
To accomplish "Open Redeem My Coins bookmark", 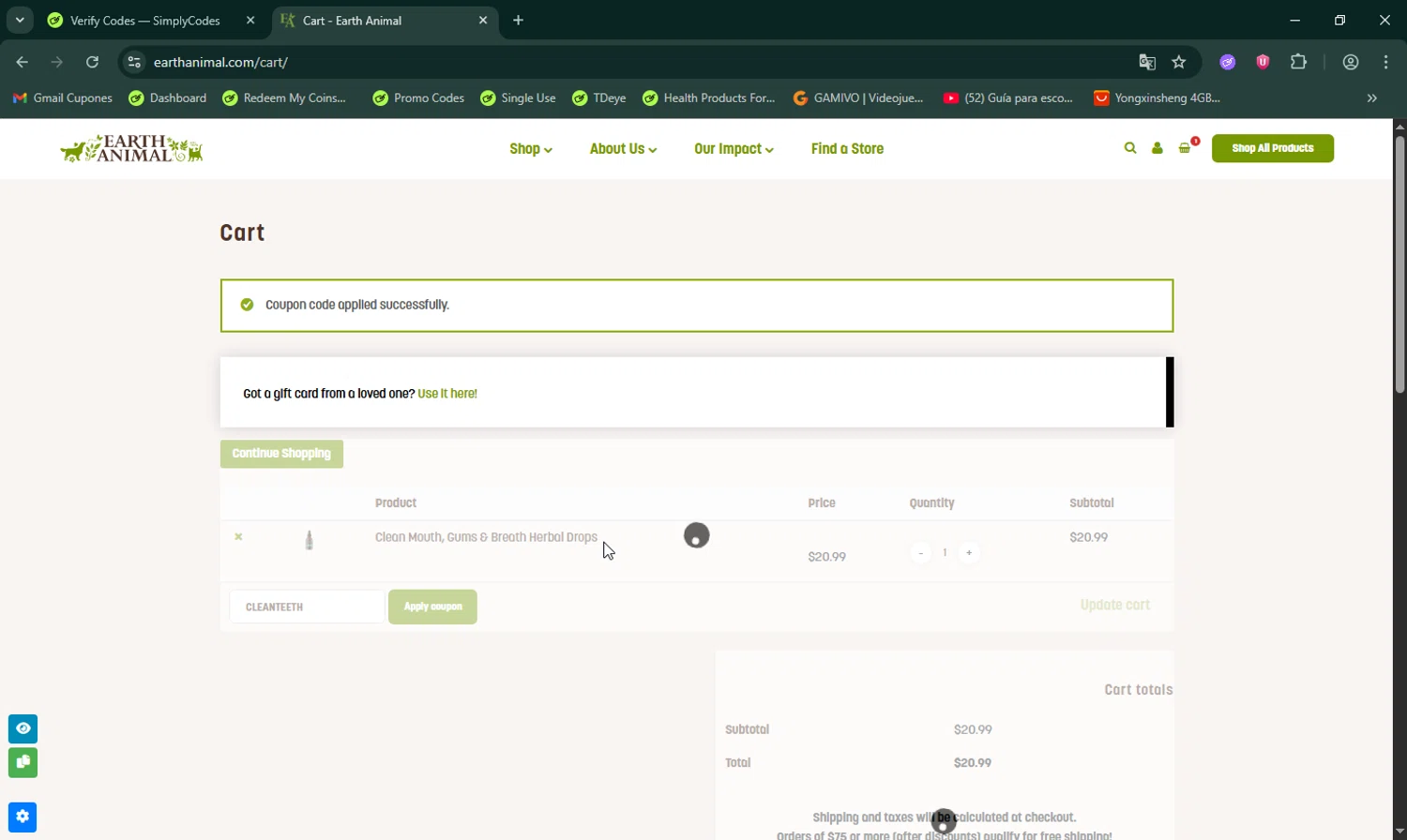I will click(x=284, y=97).
